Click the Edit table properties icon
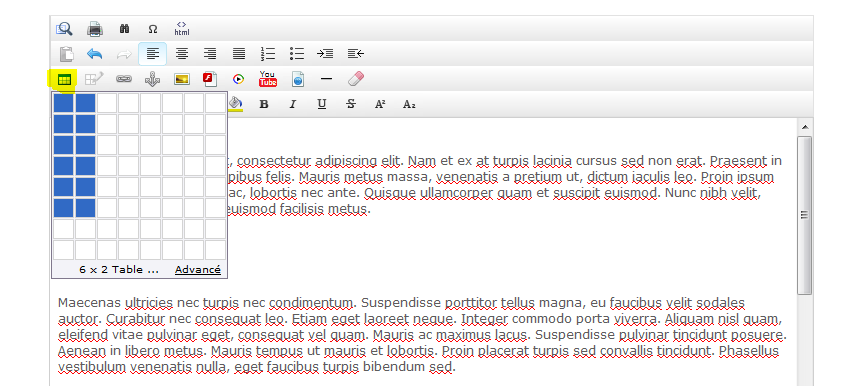The height and width of the screenshot is (386, 862). point(94,79)
